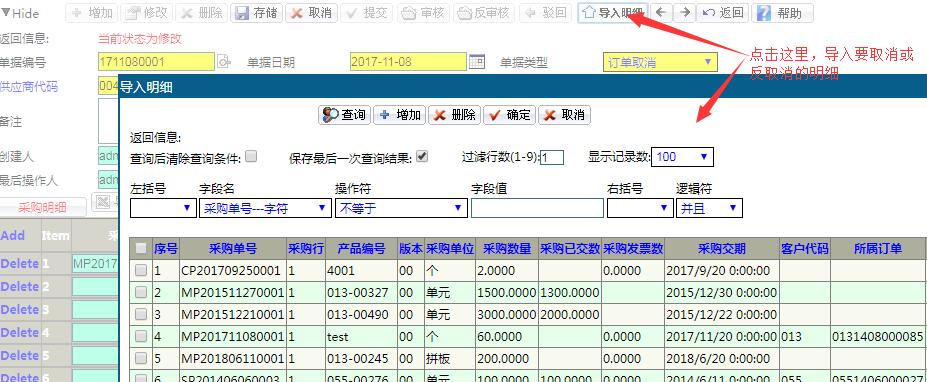
Task: Click 取消 in the top toolbar
Action: click(x=312, y=13)
